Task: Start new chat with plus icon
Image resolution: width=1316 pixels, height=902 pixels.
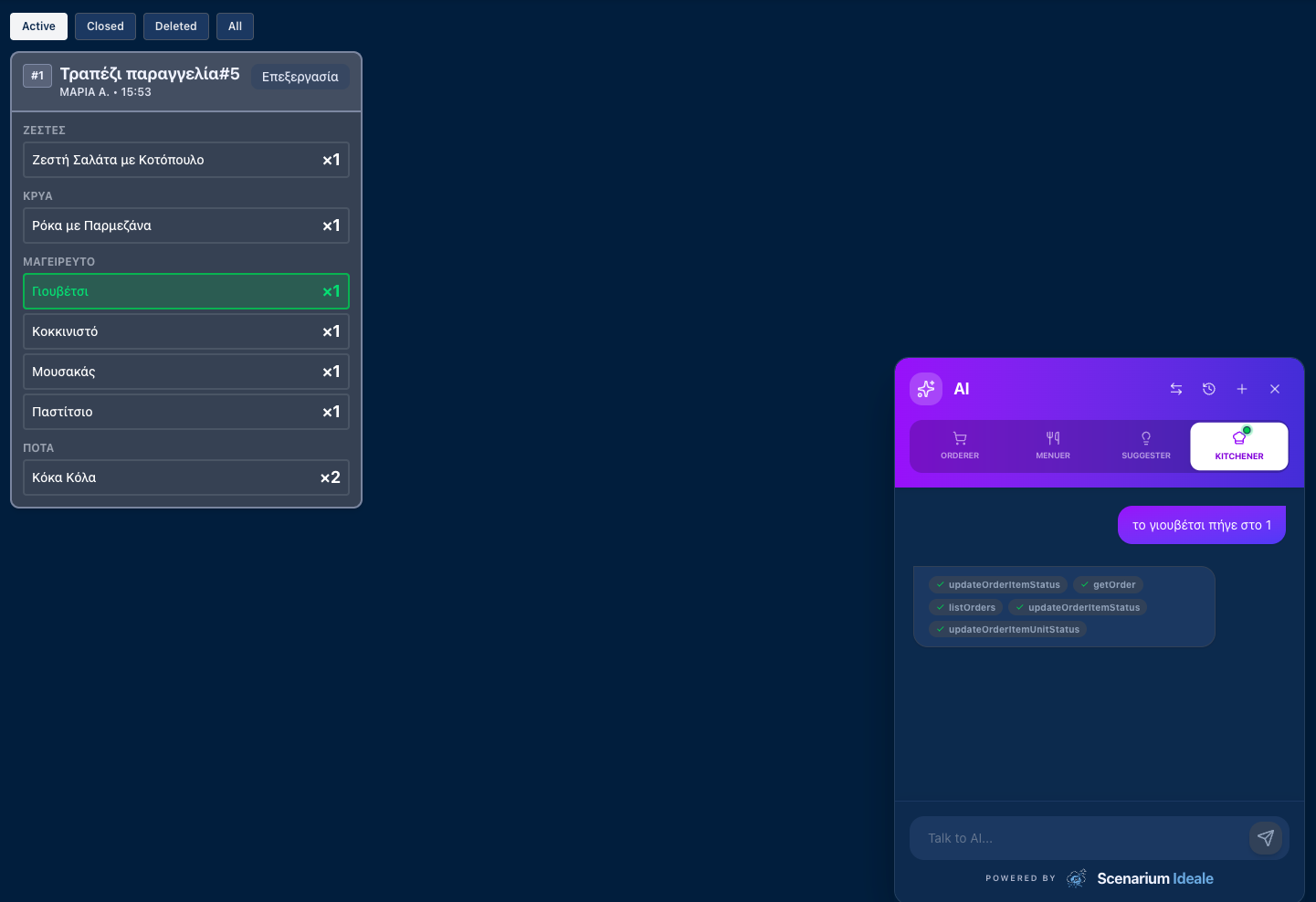Action: pos(1242,389)
